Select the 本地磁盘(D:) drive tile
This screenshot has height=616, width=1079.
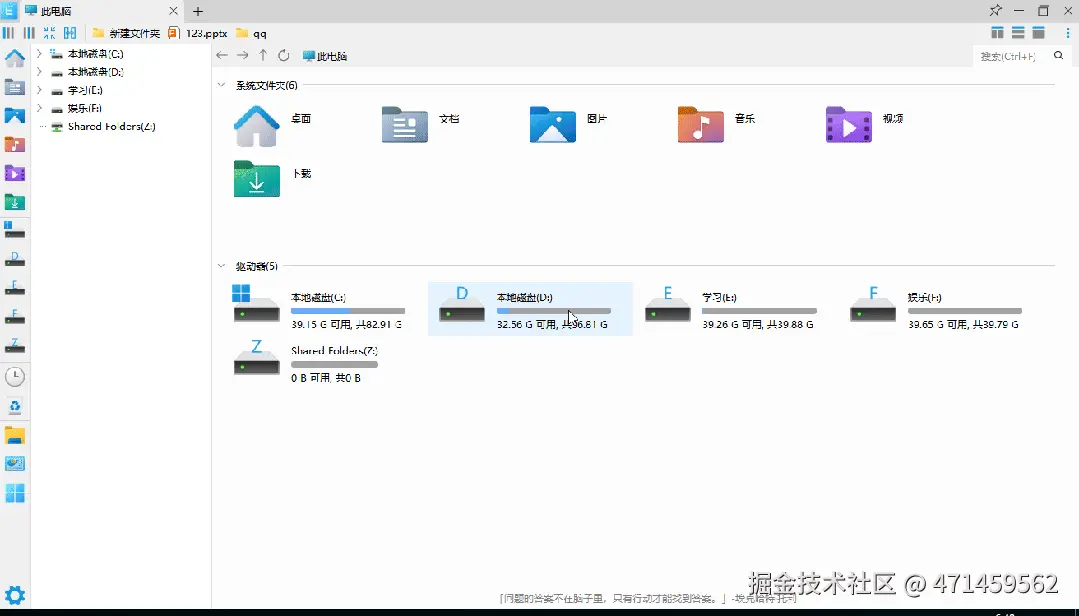[x=530, y=308]
